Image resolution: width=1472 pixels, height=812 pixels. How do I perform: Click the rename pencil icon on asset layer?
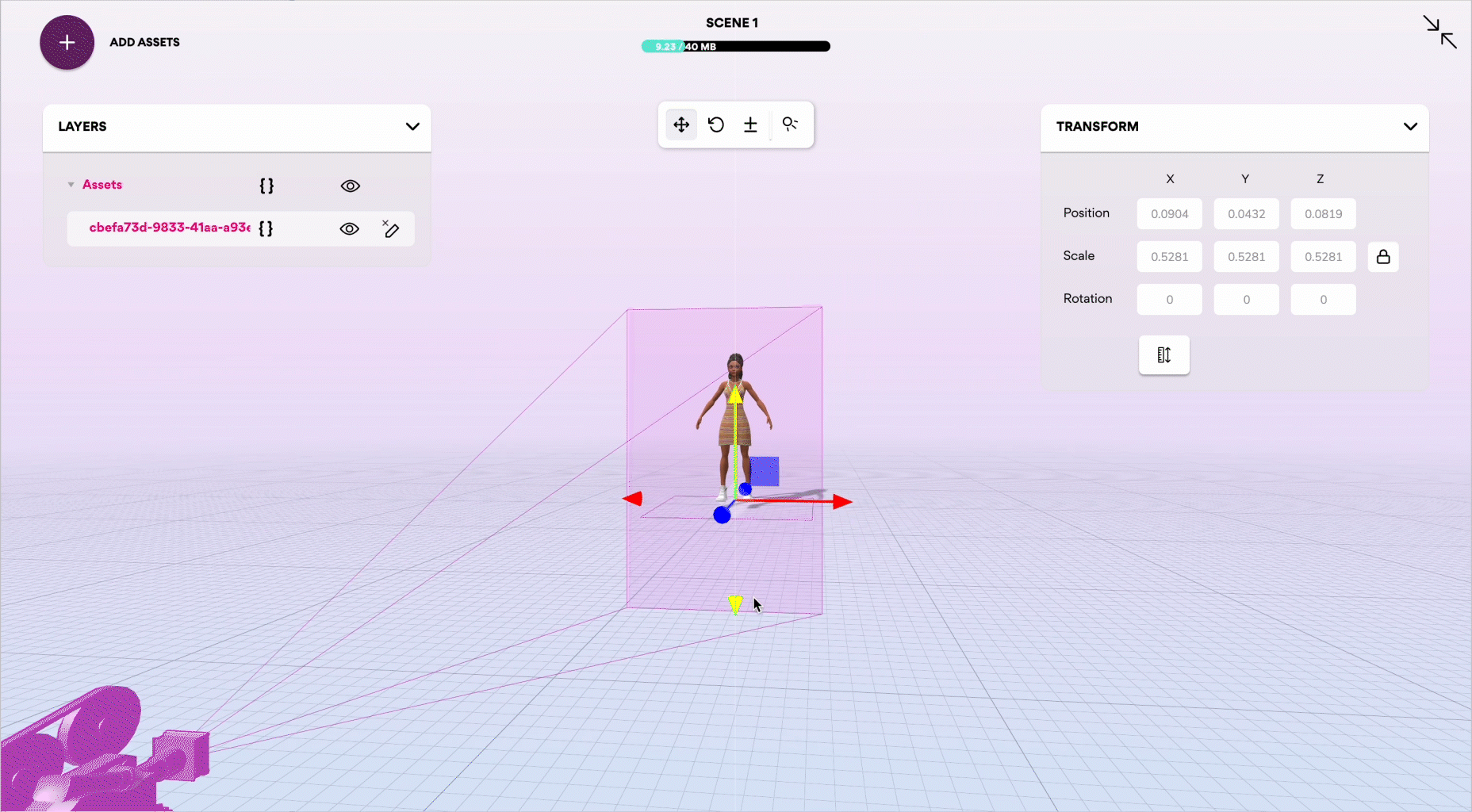391,229
